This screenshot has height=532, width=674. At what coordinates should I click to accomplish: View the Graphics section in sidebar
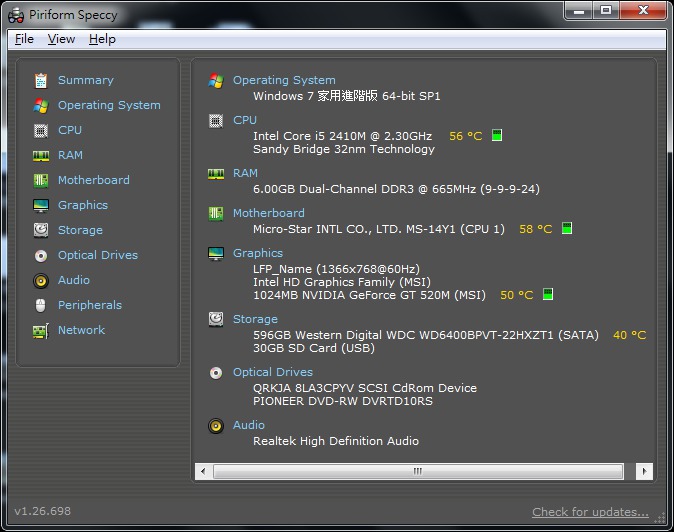click(x=83, y=205)
